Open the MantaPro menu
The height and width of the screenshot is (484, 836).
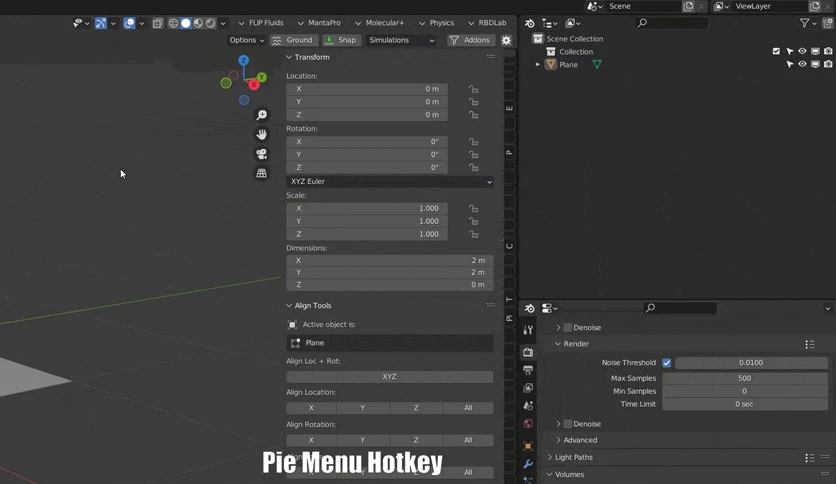coord(319,23)
